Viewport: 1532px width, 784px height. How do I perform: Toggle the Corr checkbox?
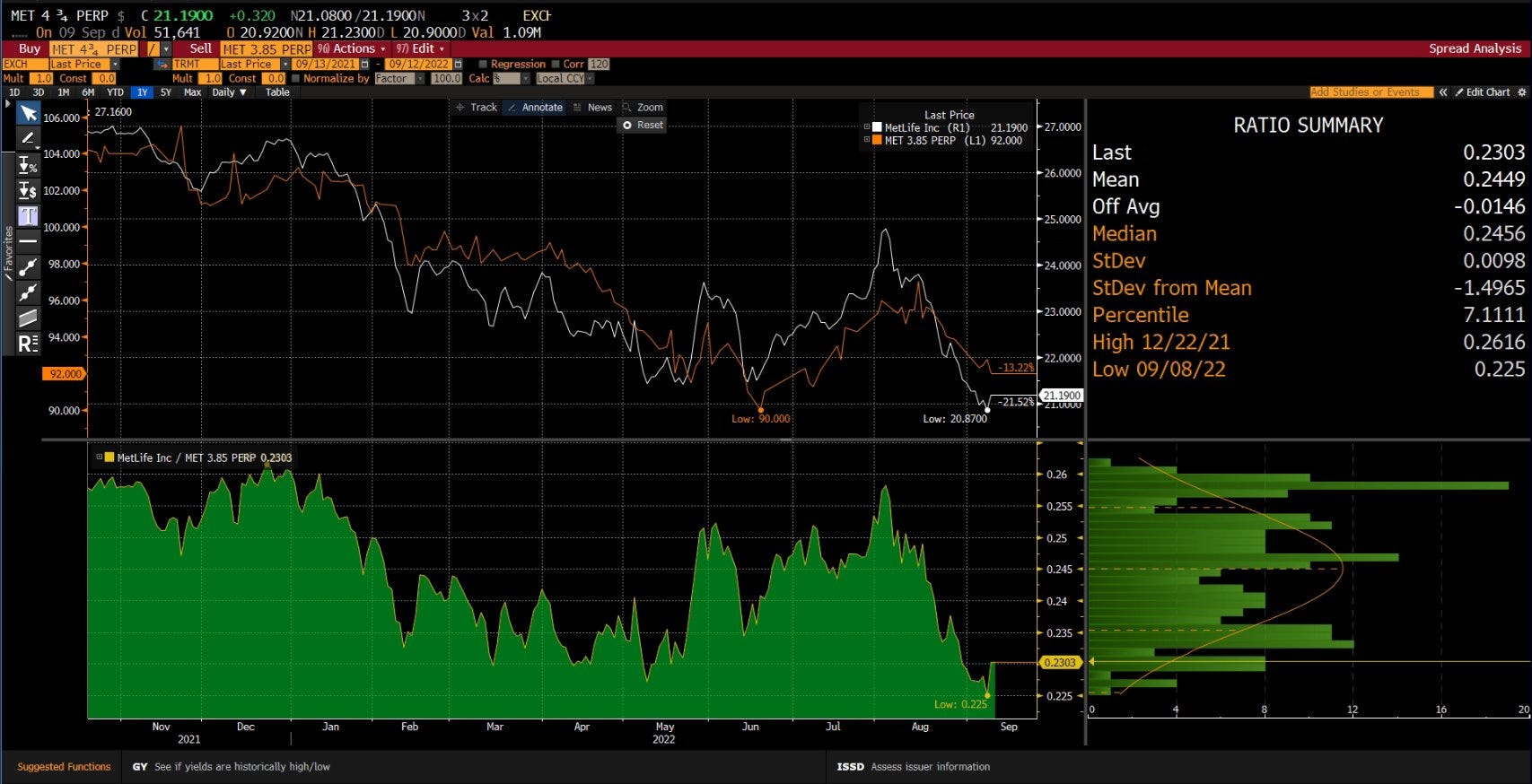pos(556,65)
